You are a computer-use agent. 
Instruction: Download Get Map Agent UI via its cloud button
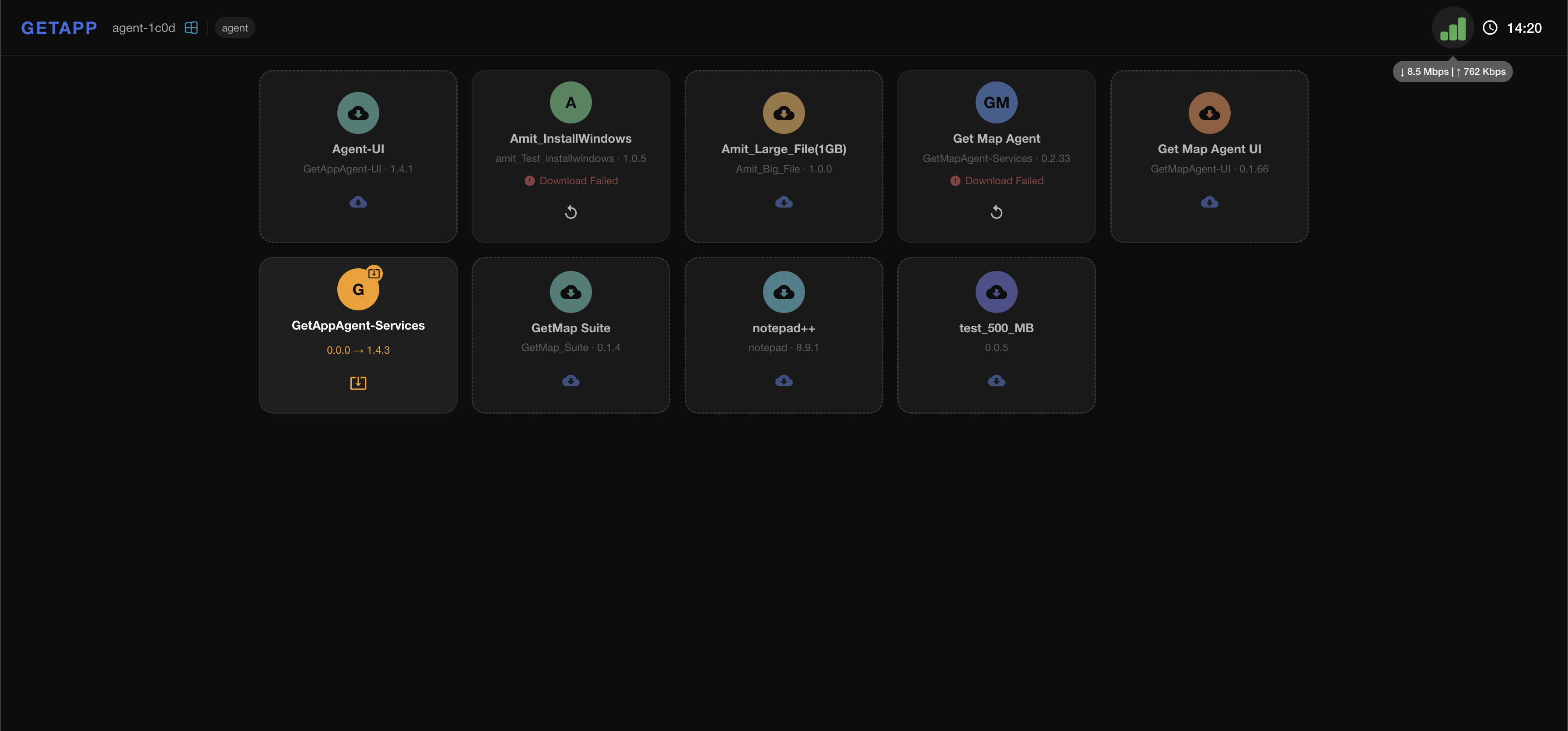coord(1209,202)
